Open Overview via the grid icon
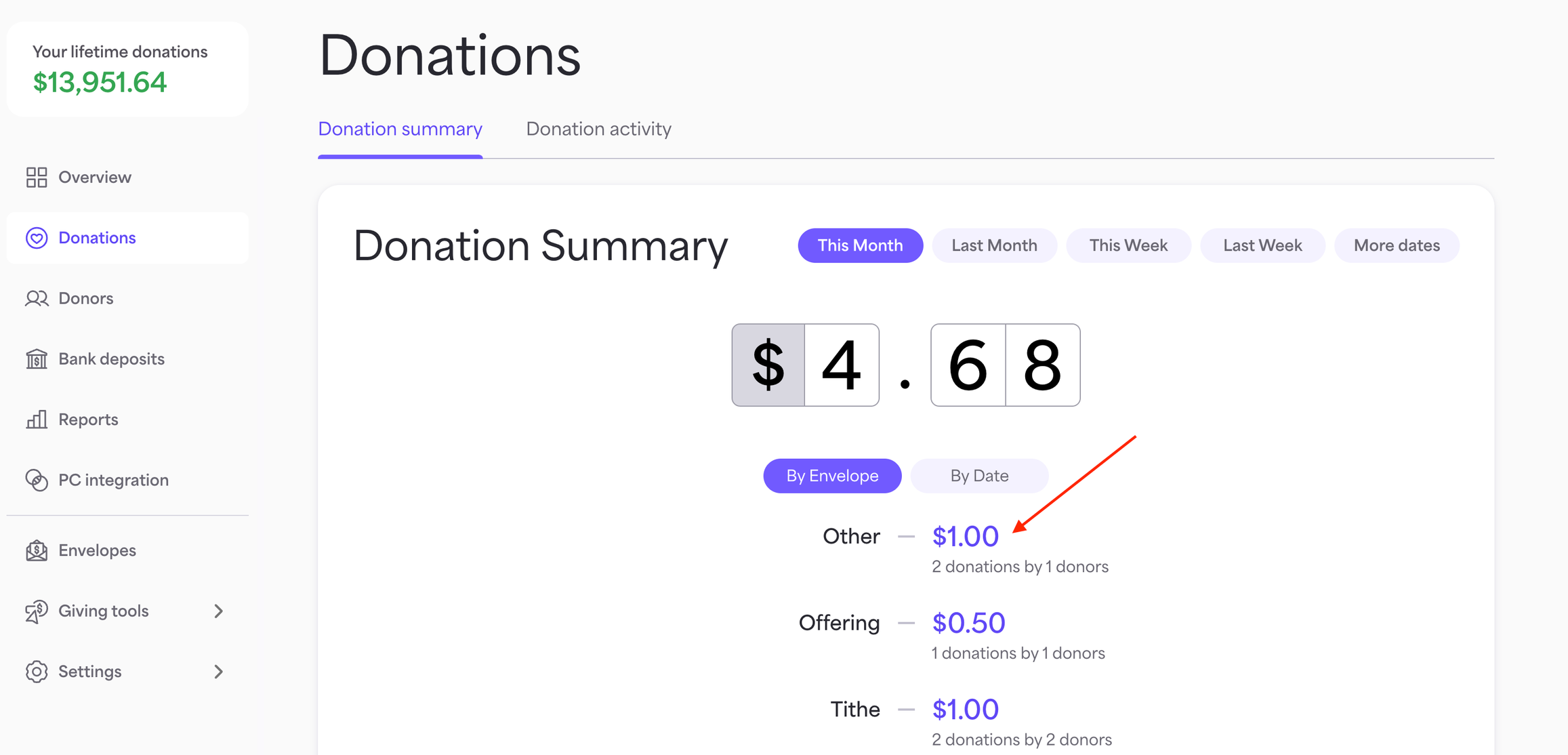Viewport: 1568px width, 755px height. pos(37,178)
